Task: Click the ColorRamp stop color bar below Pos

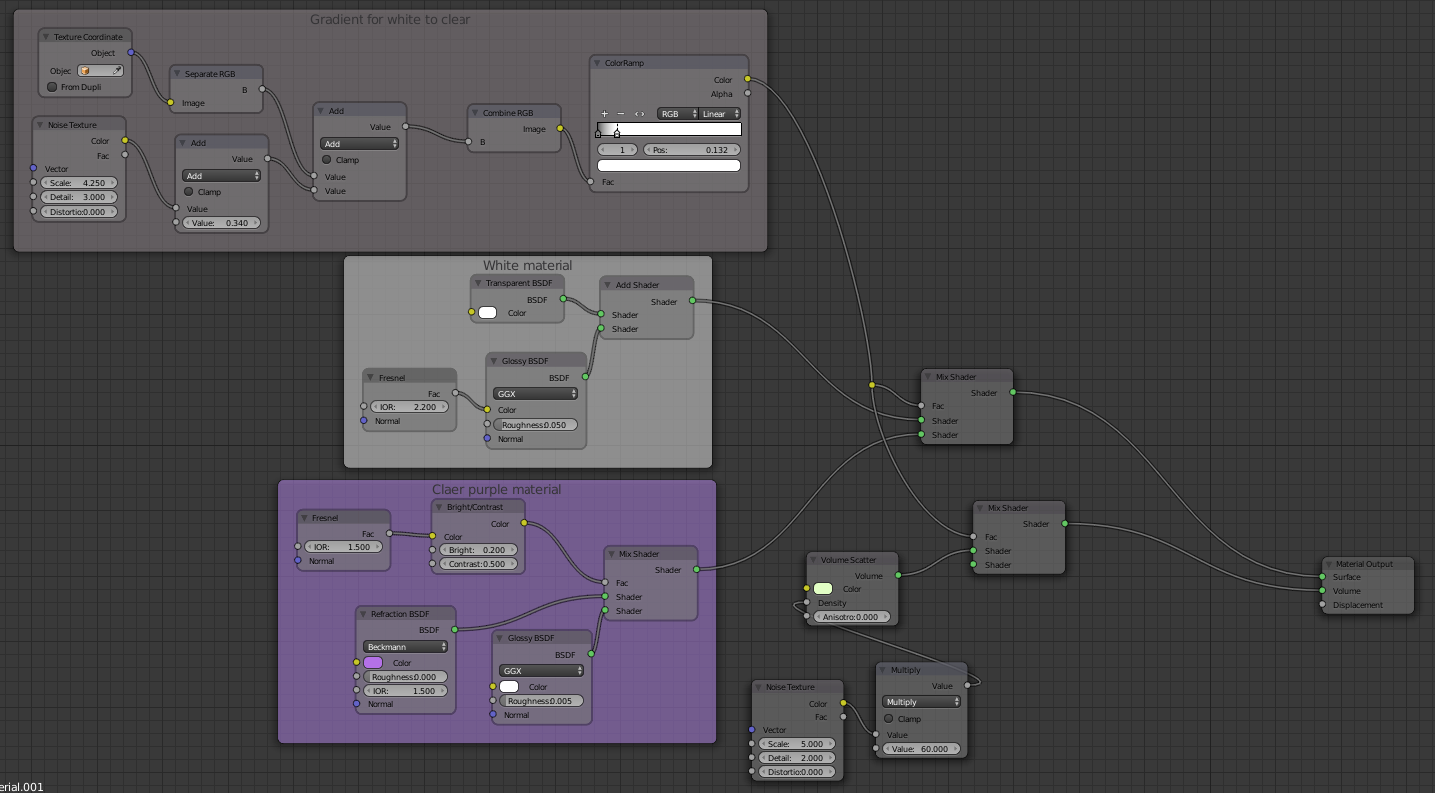Action: click(x=669, y=166)
